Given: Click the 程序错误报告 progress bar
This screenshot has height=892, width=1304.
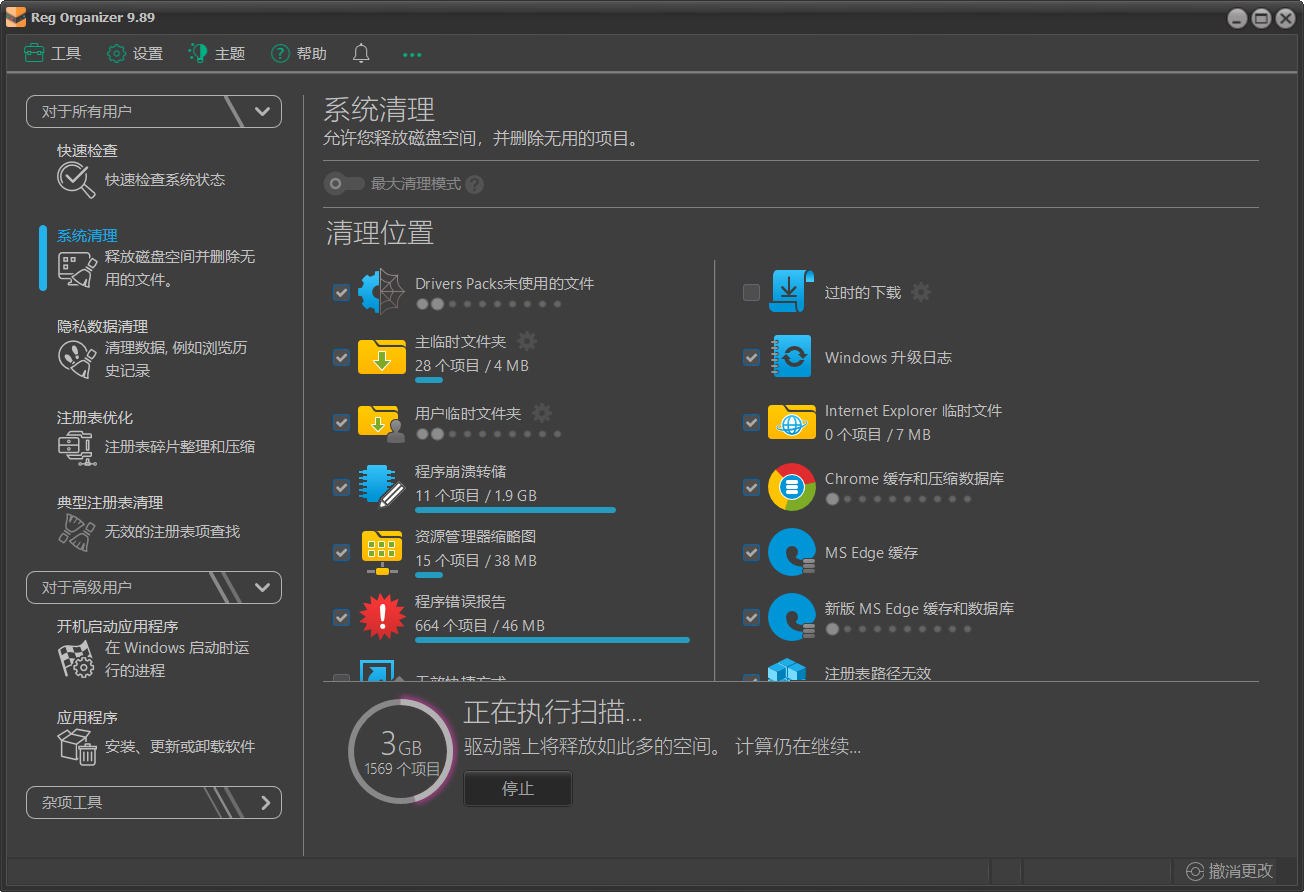Looking at the screenshot, I should point(552,640).
